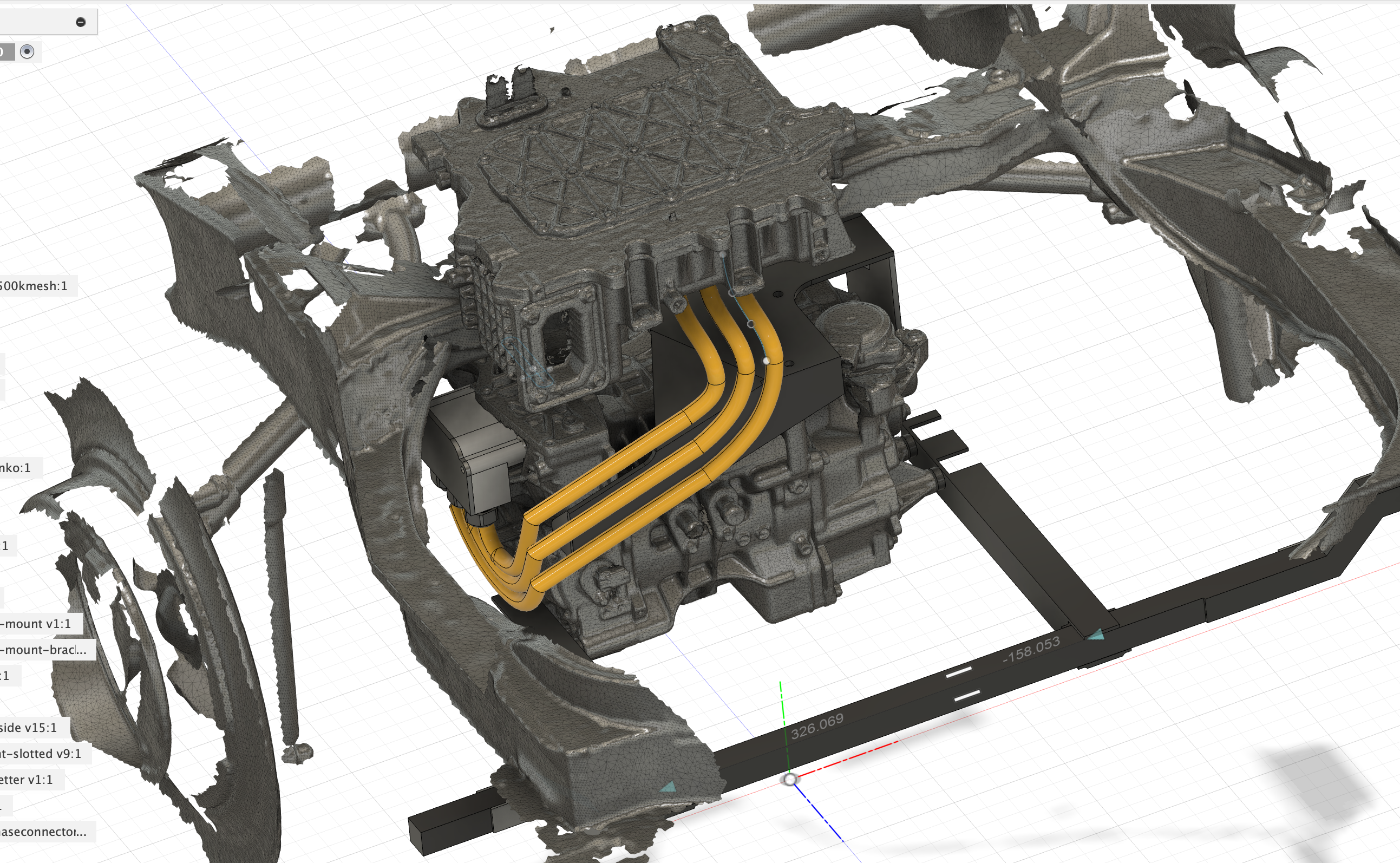Select the white spline point on orange pipe
This screenshot has width=1400, height=863.
coord(766,361)
